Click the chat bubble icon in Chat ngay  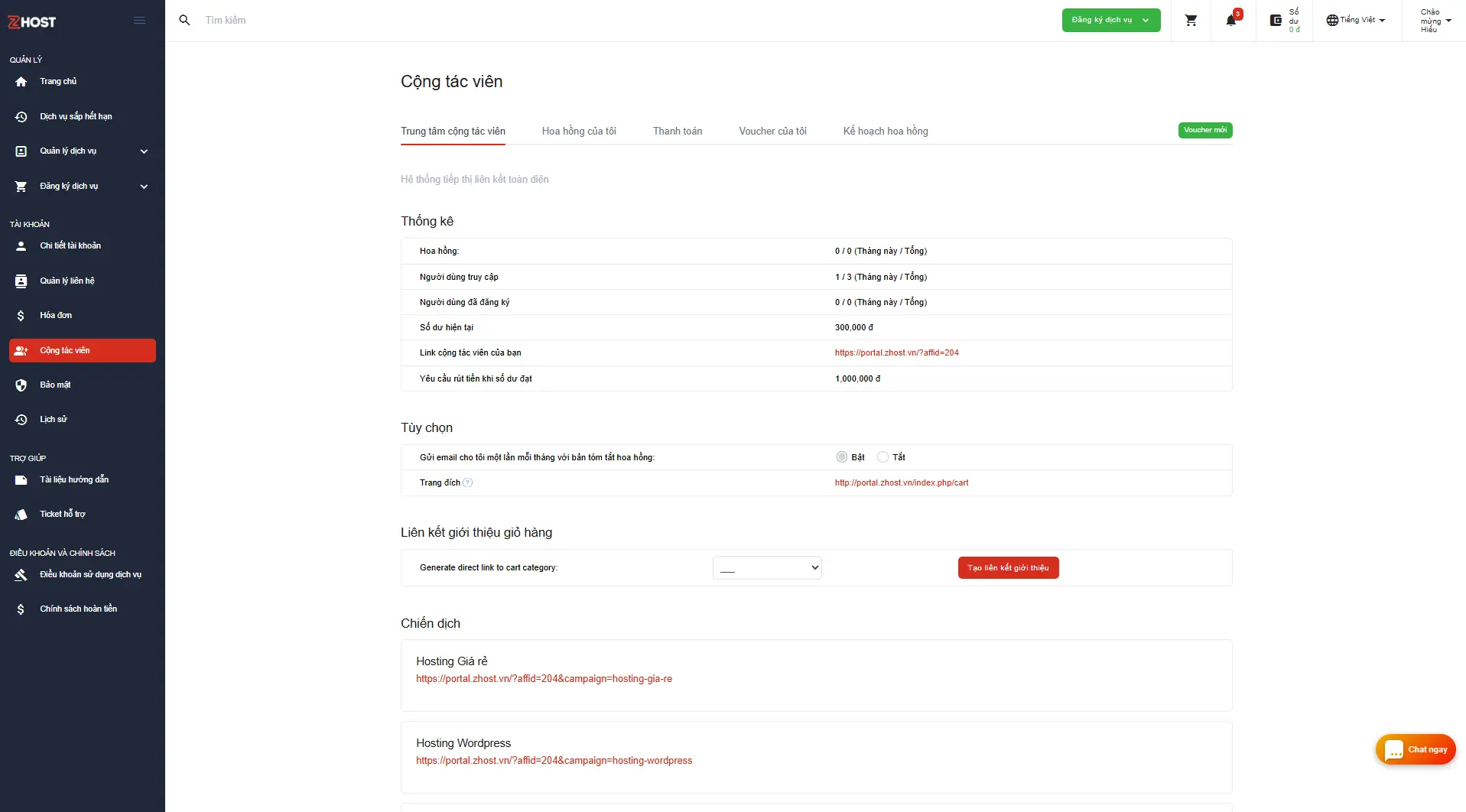click(x=1394, y=750)
